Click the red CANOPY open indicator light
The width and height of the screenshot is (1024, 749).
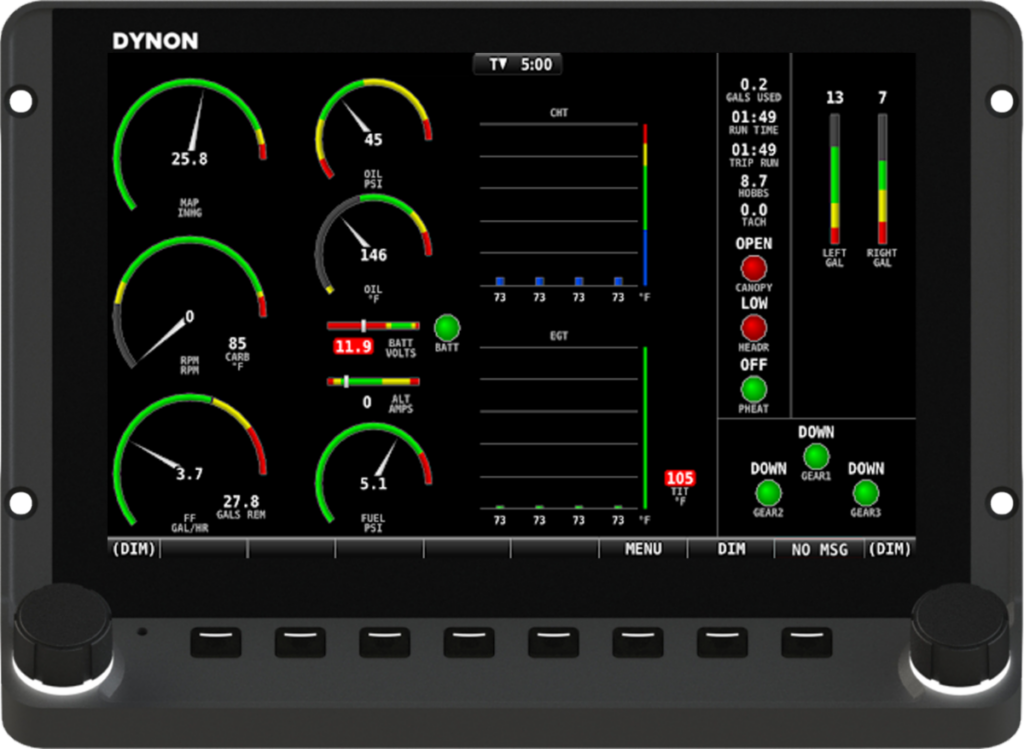(753, 268)
